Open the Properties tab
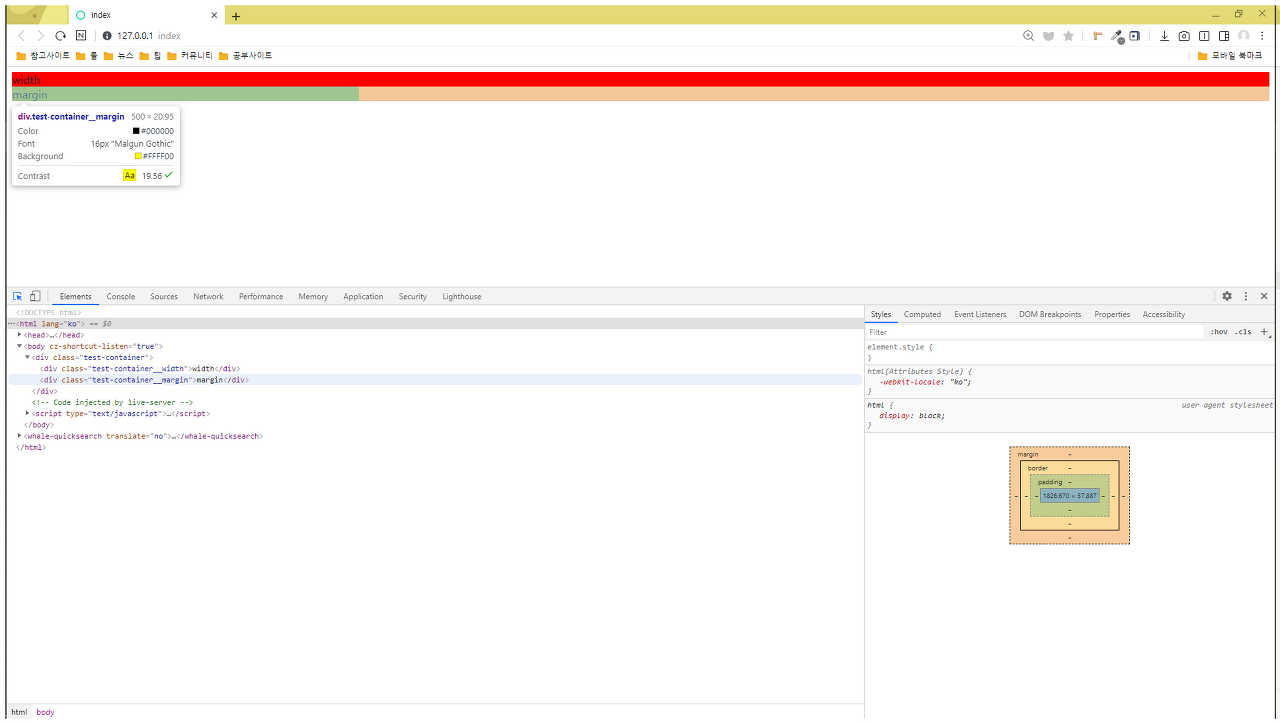The width and height of the screenshot is (1280, 724). coord(1112,314)
